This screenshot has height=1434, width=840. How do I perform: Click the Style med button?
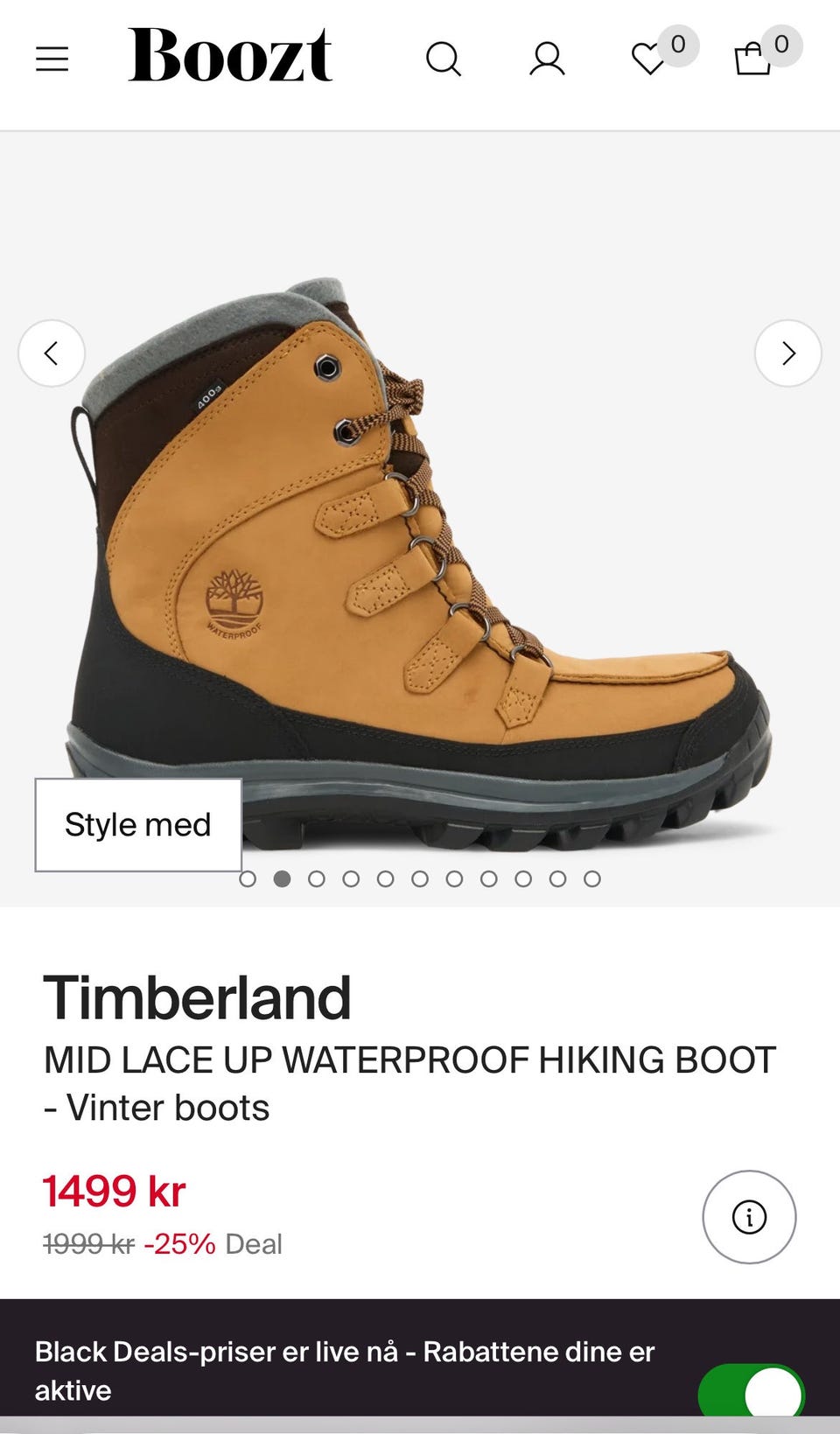point(138,825)
